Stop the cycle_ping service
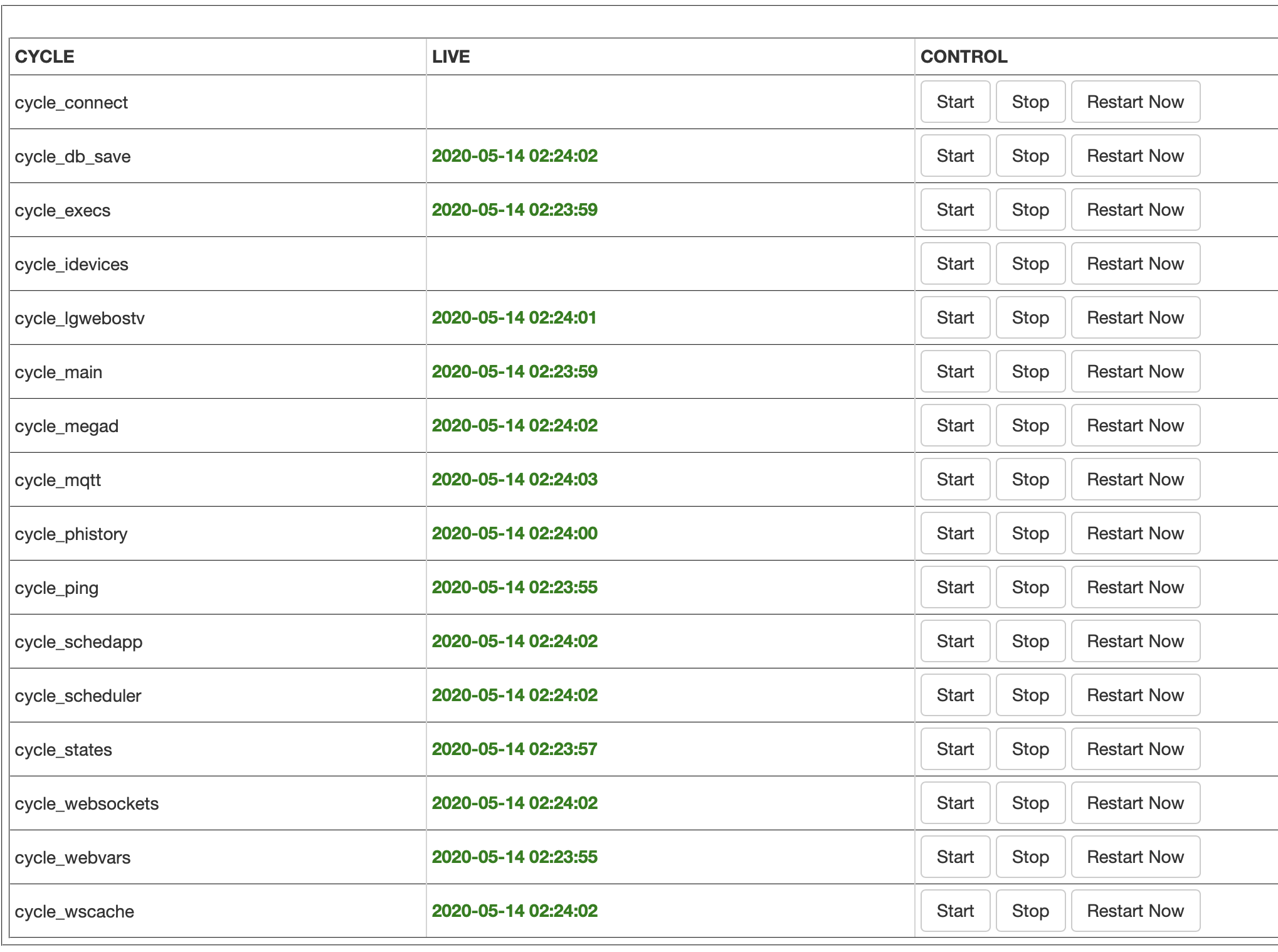The width and height of the screenshot is (1278, 952). [x=1030, y=587]
